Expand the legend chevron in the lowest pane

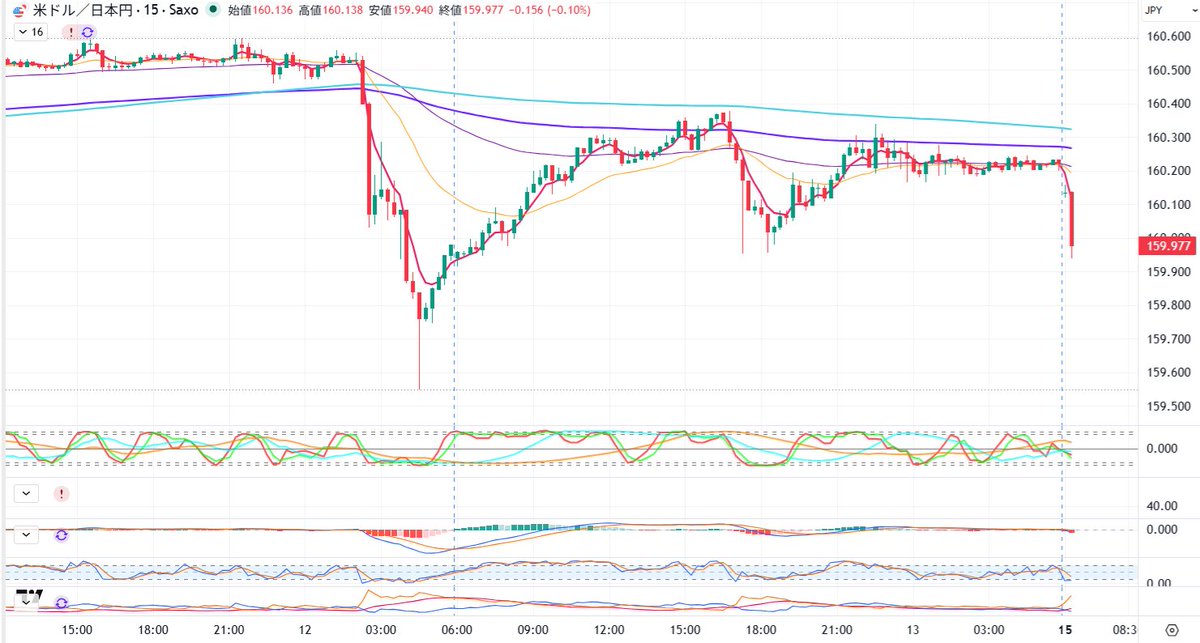click(26, 603)
